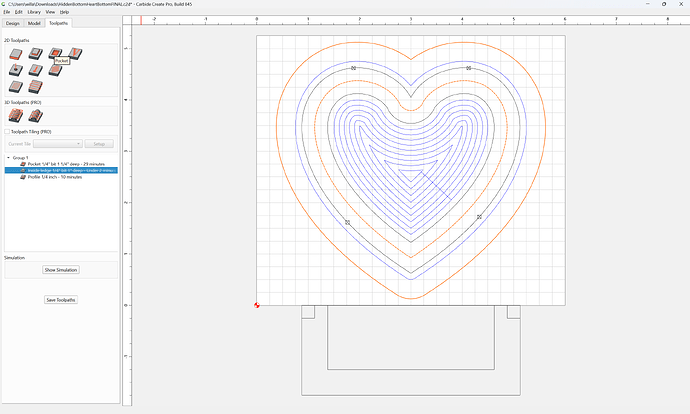Switch to the Model tab
Image resolution: width=690 pixels, height=414 pixels.
(34, 23)
